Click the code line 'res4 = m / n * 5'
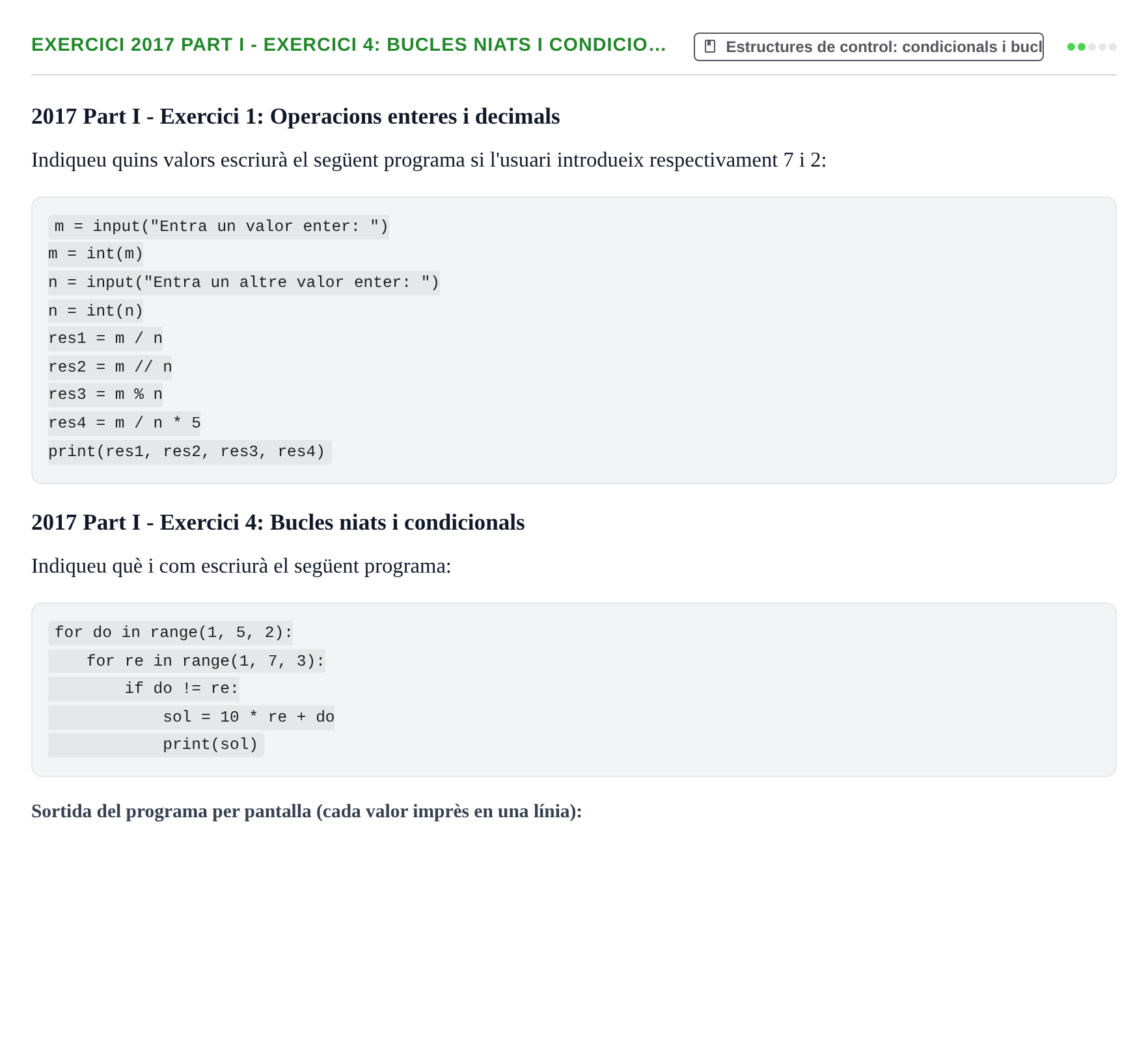This screenshot has width=1148, height=1045. pyautogui.click(x=124, y=423)
